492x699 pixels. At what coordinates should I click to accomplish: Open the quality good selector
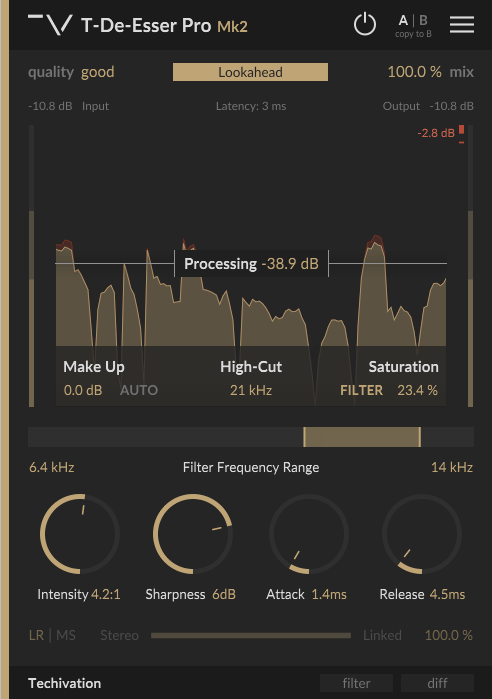[x=98, y=72]
